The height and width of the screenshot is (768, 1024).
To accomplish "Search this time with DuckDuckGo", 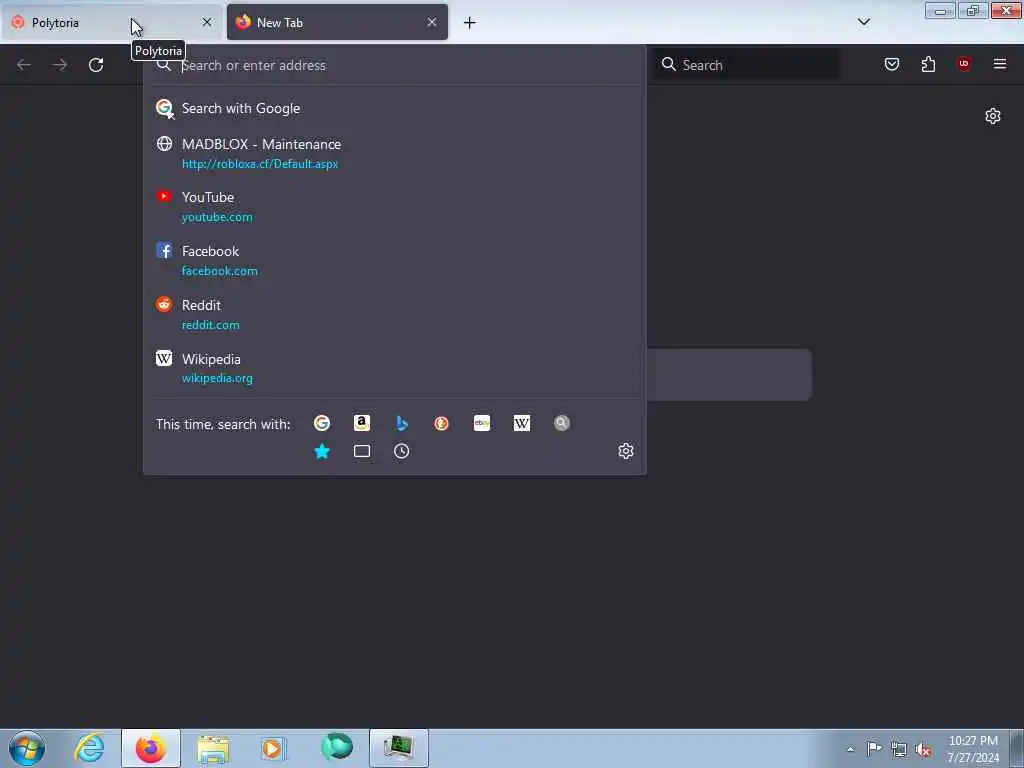I will [x=441, y=423].
